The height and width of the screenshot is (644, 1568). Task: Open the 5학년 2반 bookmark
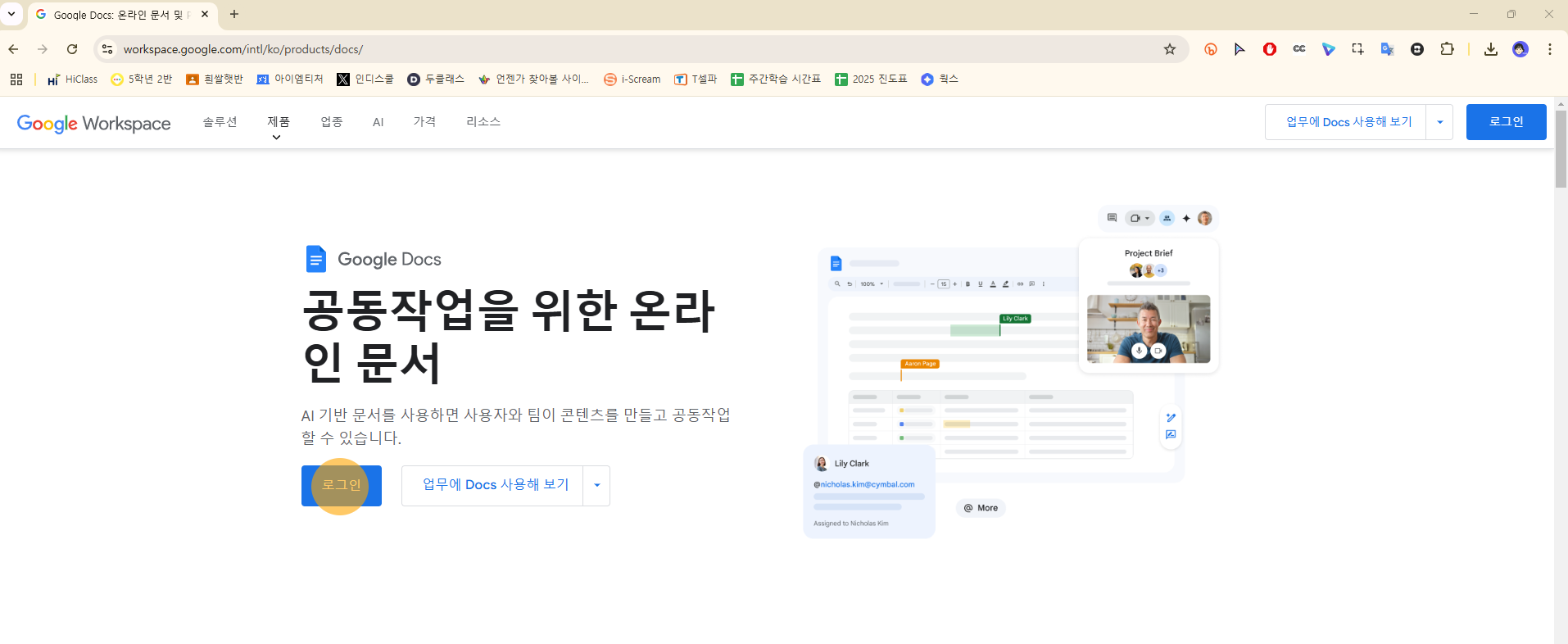(142, 79)
